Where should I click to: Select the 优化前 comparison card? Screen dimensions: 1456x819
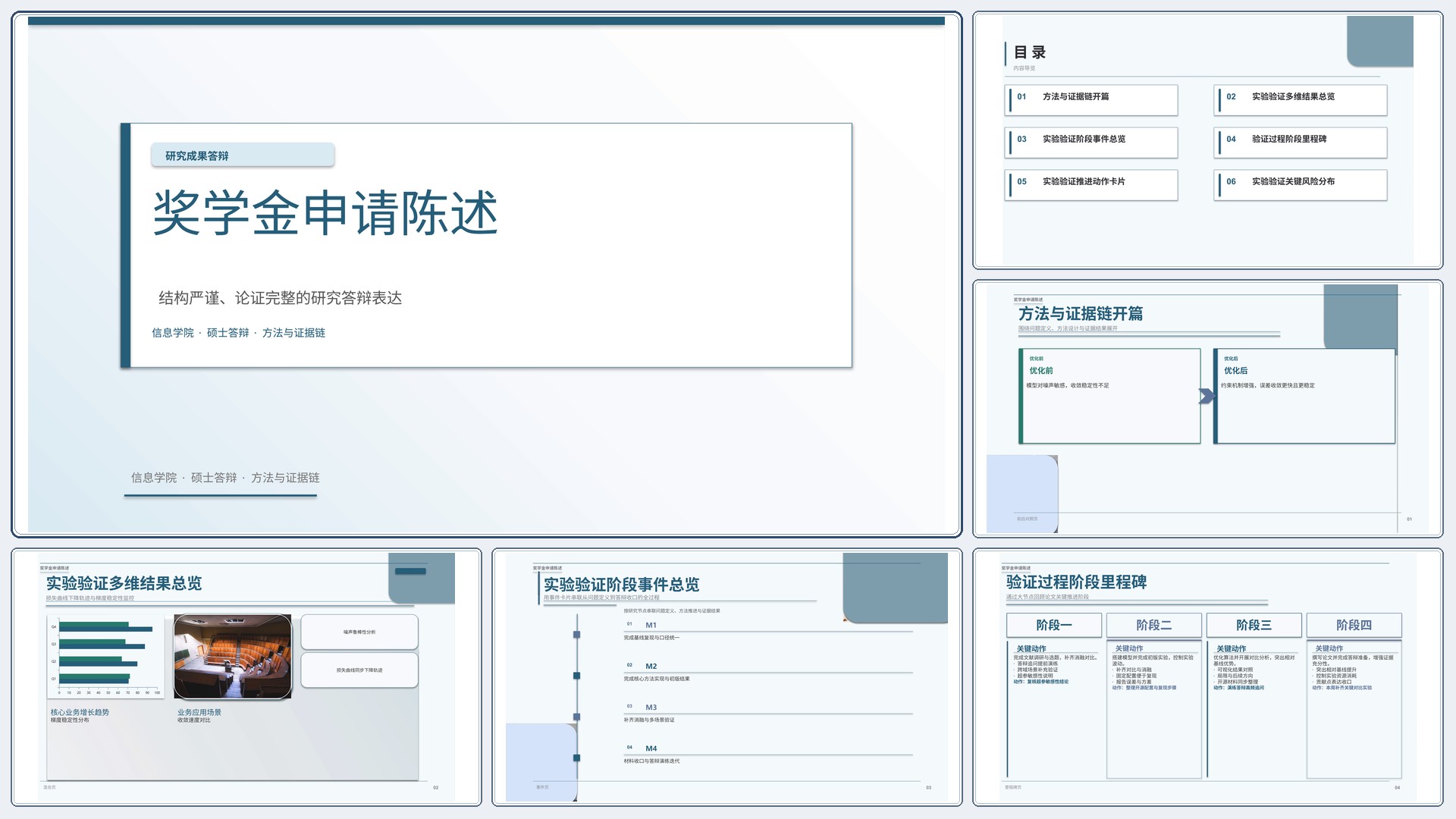tap(1109, 396)
